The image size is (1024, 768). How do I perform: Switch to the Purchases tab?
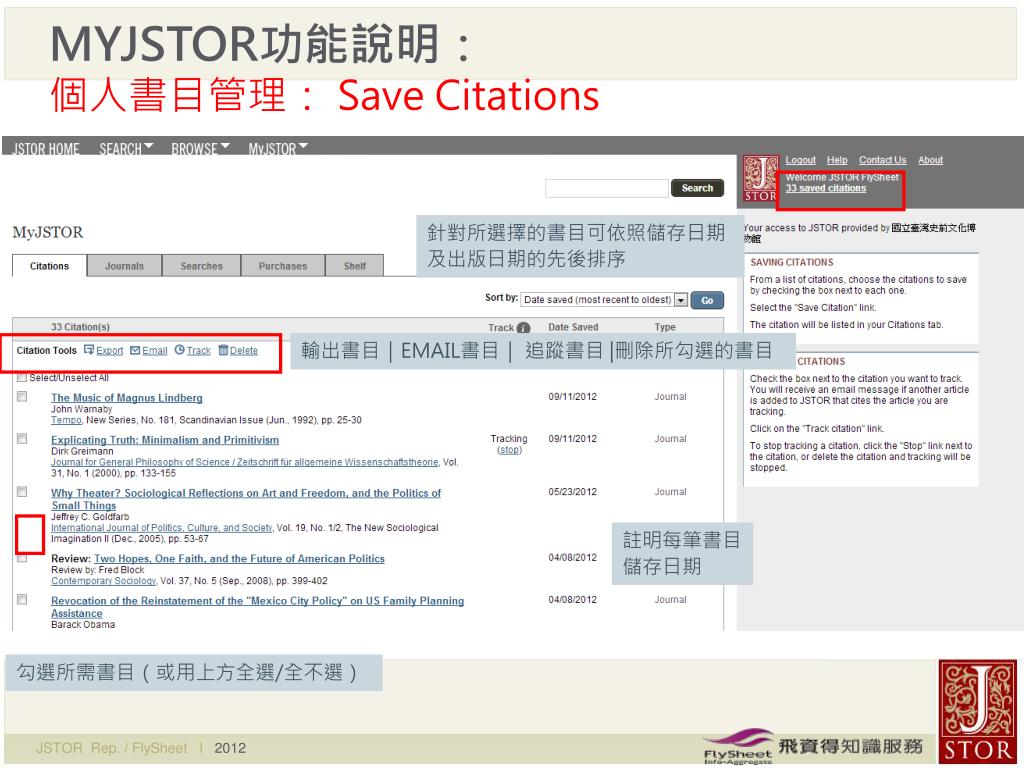(283, 266)
